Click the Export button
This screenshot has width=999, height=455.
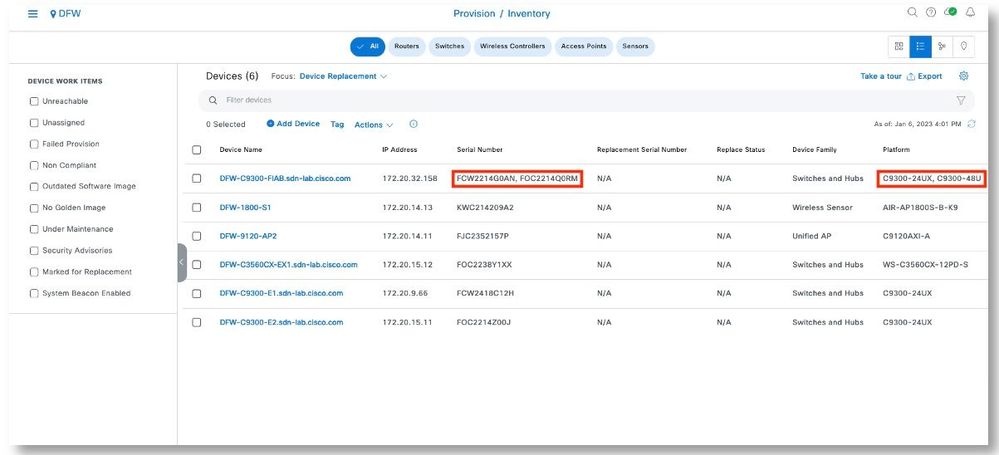pos(924,76)
